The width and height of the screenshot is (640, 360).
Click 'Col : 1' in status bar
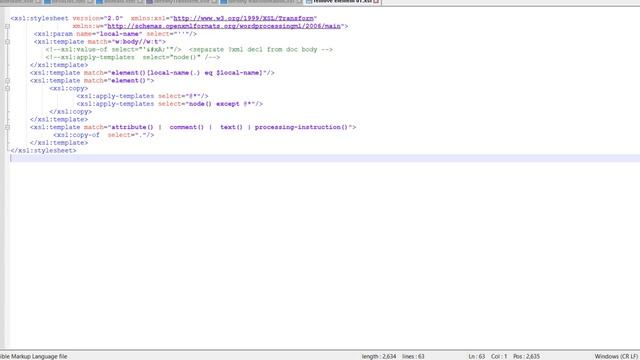[499, 356]
